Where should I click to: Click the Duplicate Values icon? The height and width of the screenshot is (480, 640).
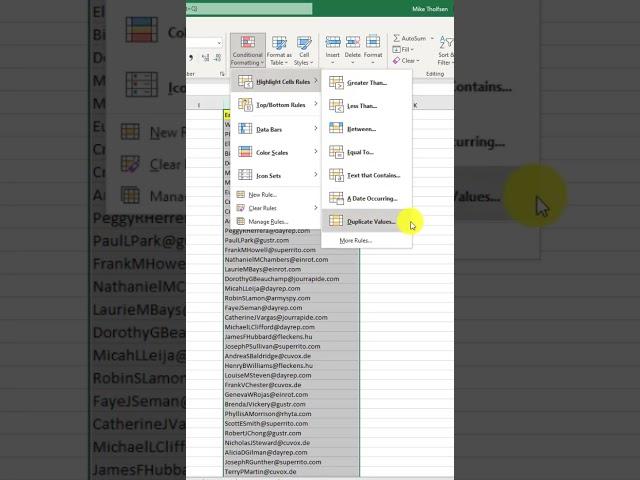pyautogui.click(x=336, y=221)
